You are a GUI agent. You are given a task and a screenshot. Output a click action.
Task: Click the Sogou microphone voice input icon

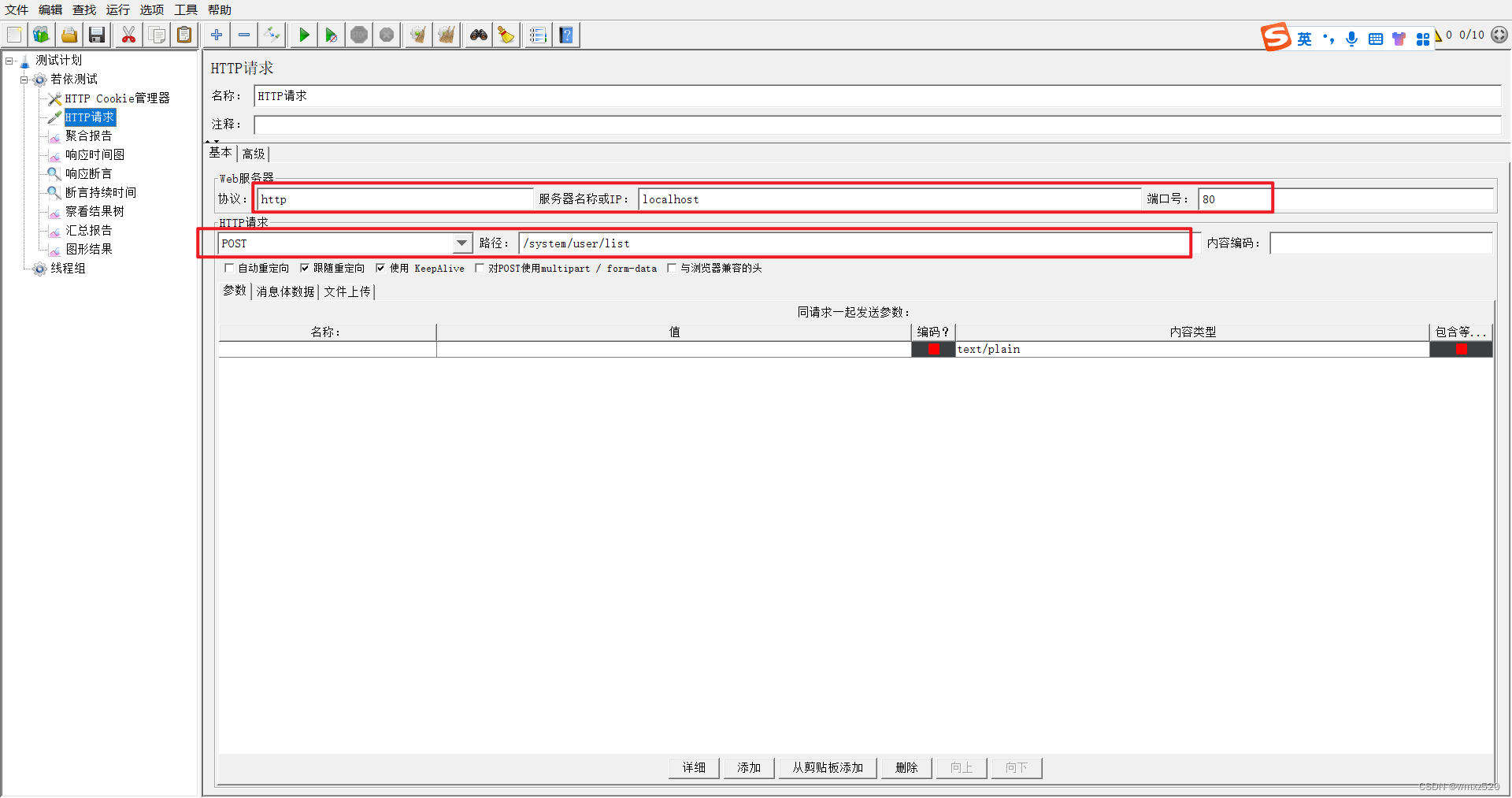[1352, 39]
